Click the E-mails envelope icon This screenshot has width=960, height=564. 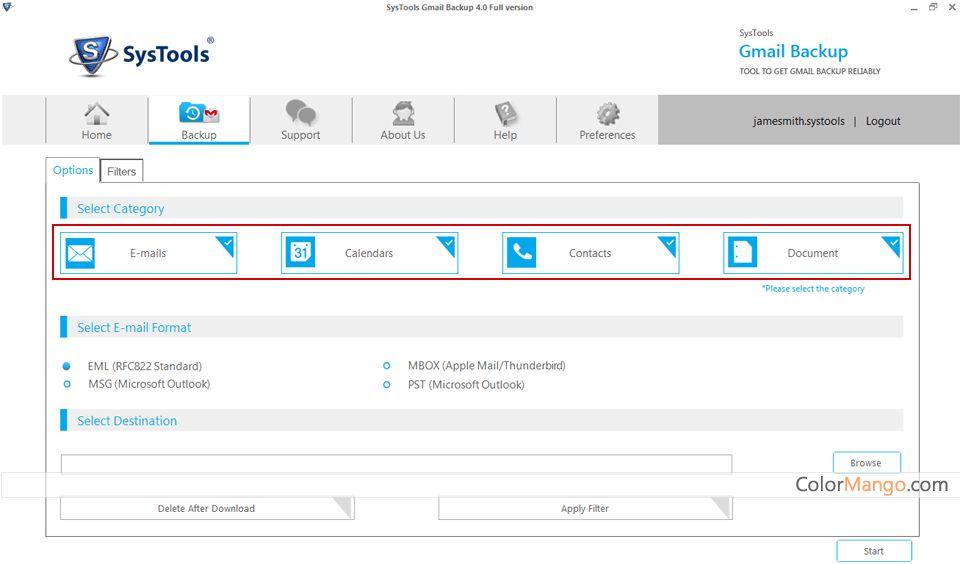(x=80, y=253)
